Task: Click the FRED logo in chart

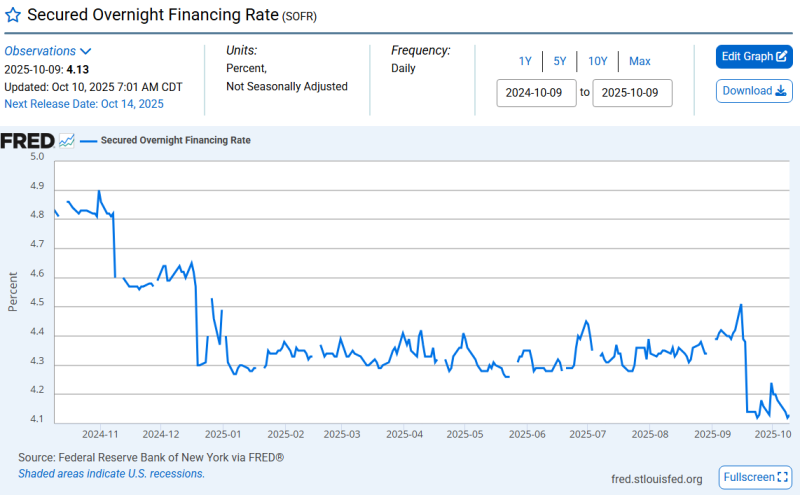Action: coord(27,141)
